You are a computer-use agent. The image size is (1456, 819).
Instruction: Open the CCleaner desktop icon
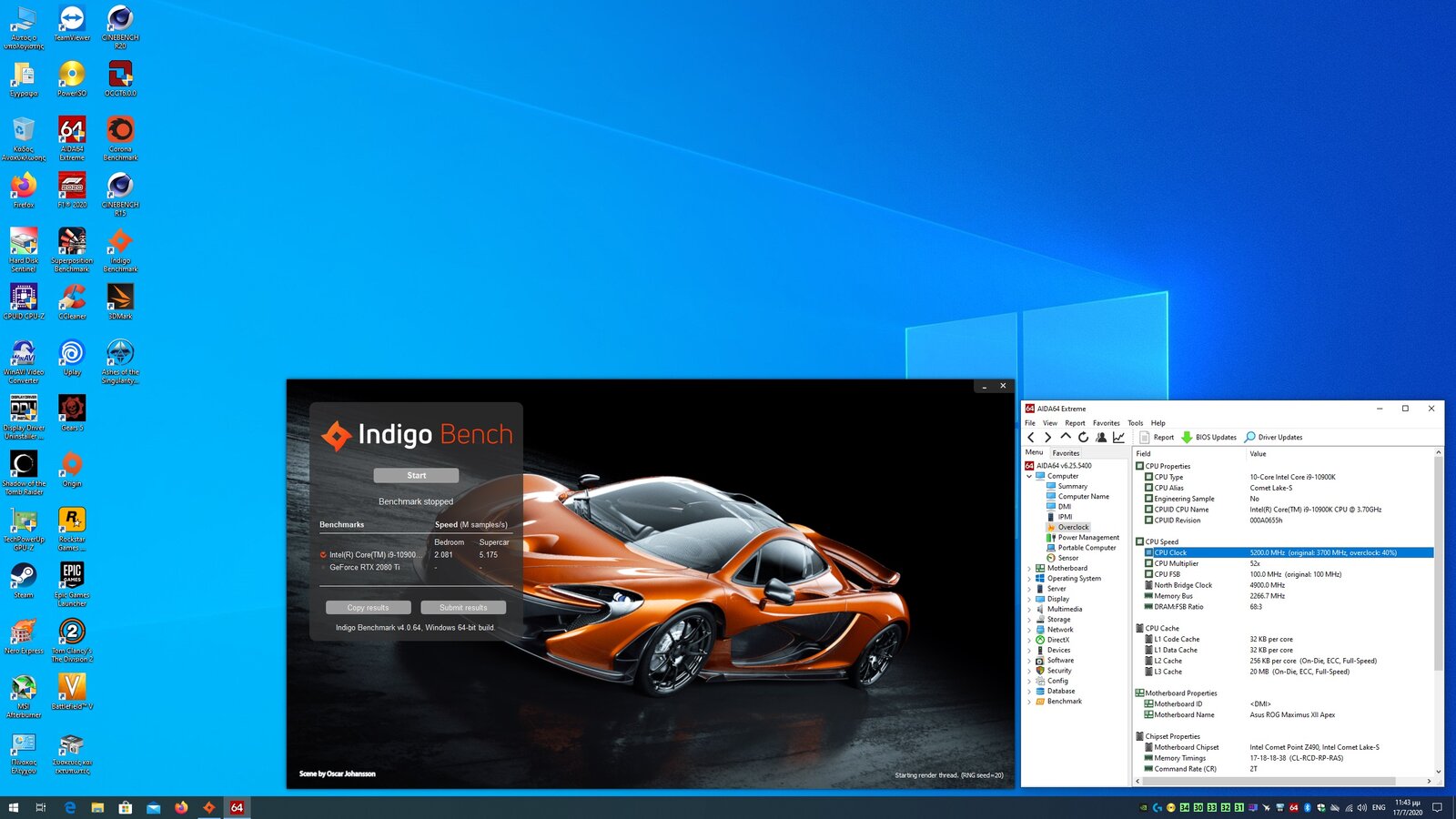pyautogui.click(x=72, y=301)
